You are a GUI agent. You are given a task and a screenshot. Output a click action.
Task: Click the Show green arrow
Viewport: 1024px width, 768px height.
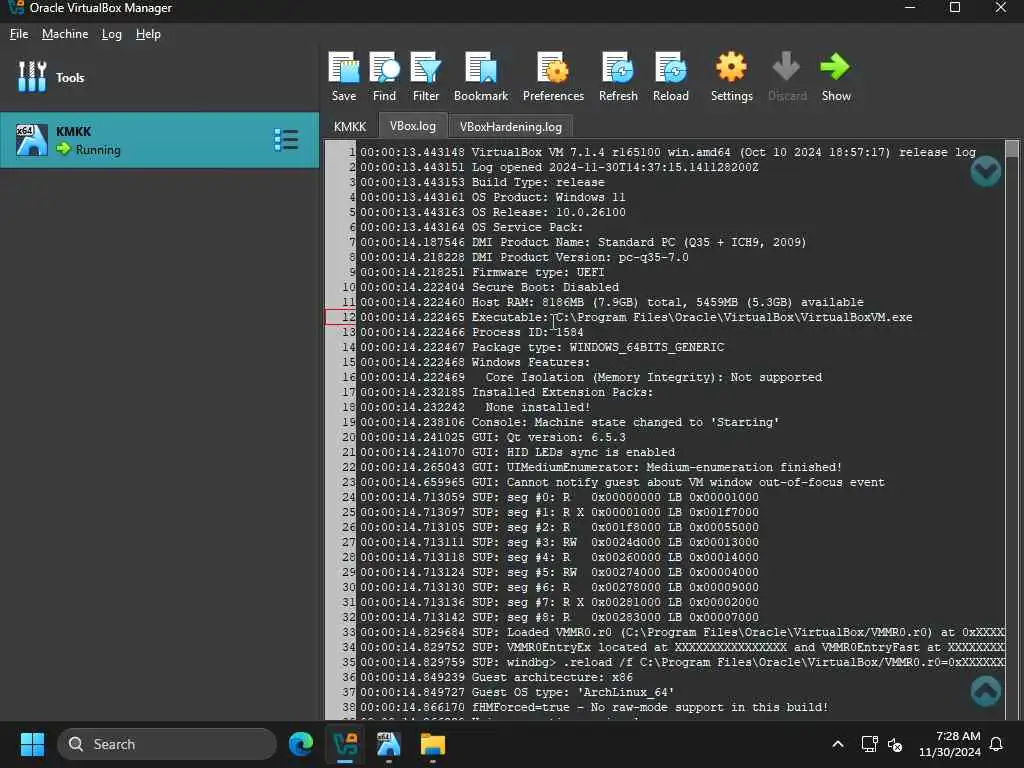click(836, 76)
